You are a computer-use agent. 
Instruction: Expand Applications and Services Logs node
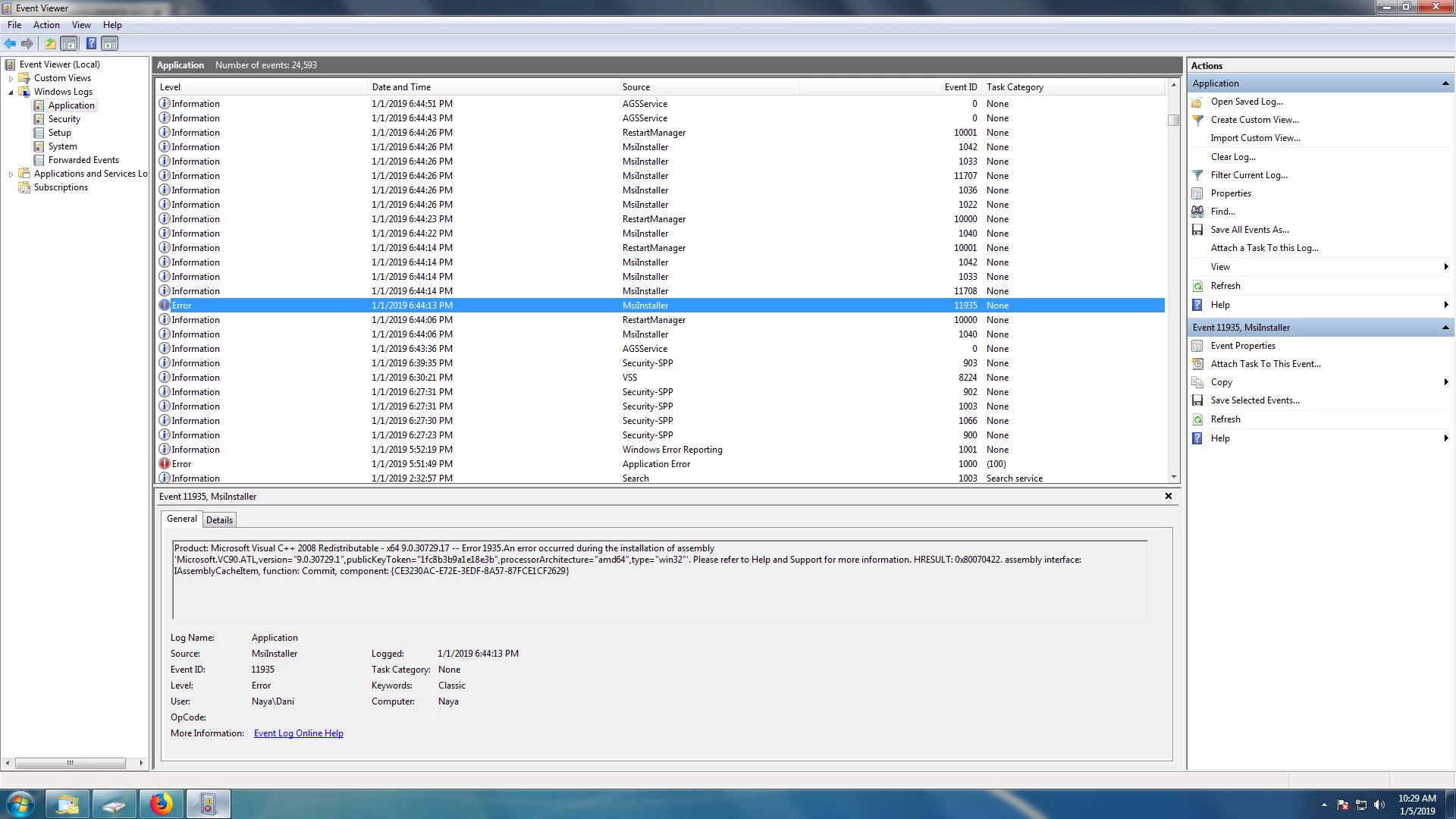tap(11, 174)
